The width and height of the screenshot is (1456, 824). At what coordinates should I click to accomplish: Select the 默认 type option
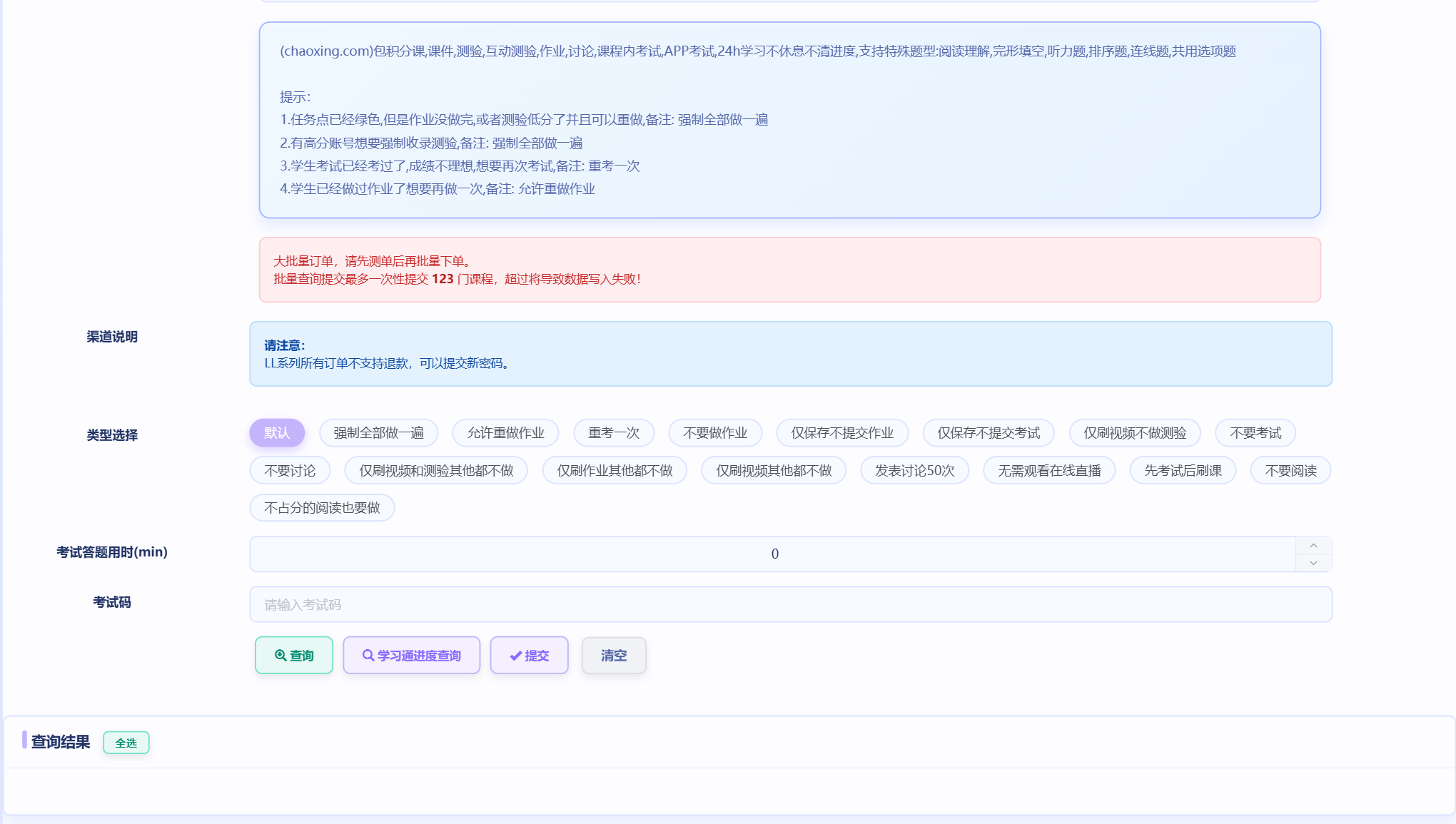pos(277,432)
